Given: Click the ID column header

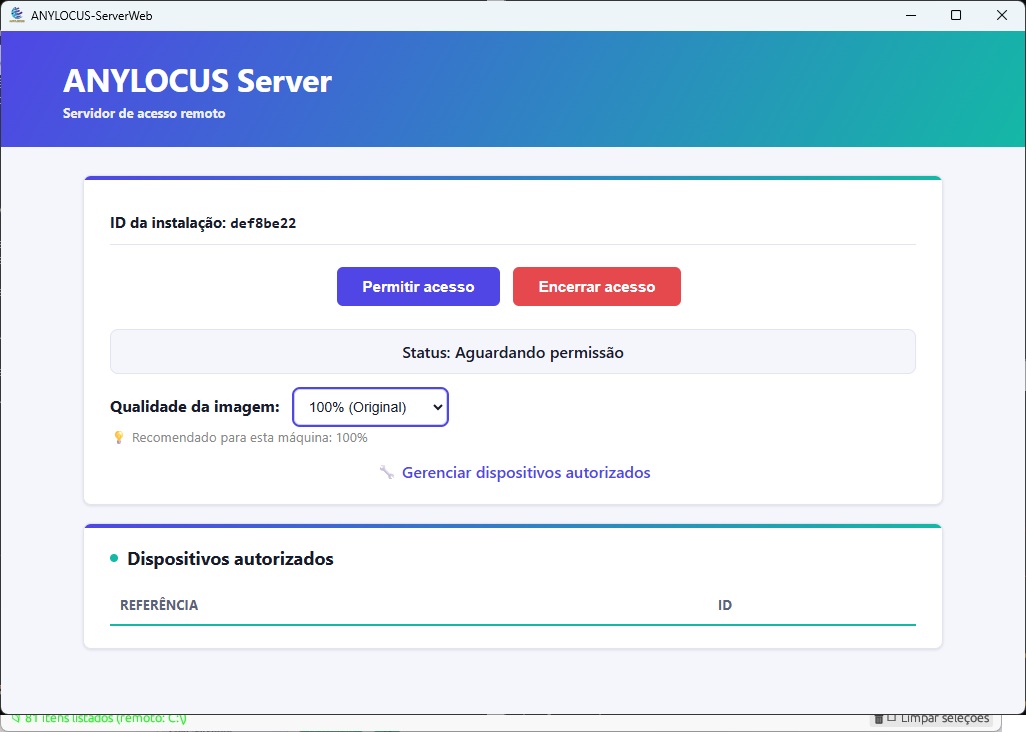Looking at the screenshot, I should click(724, 605).
